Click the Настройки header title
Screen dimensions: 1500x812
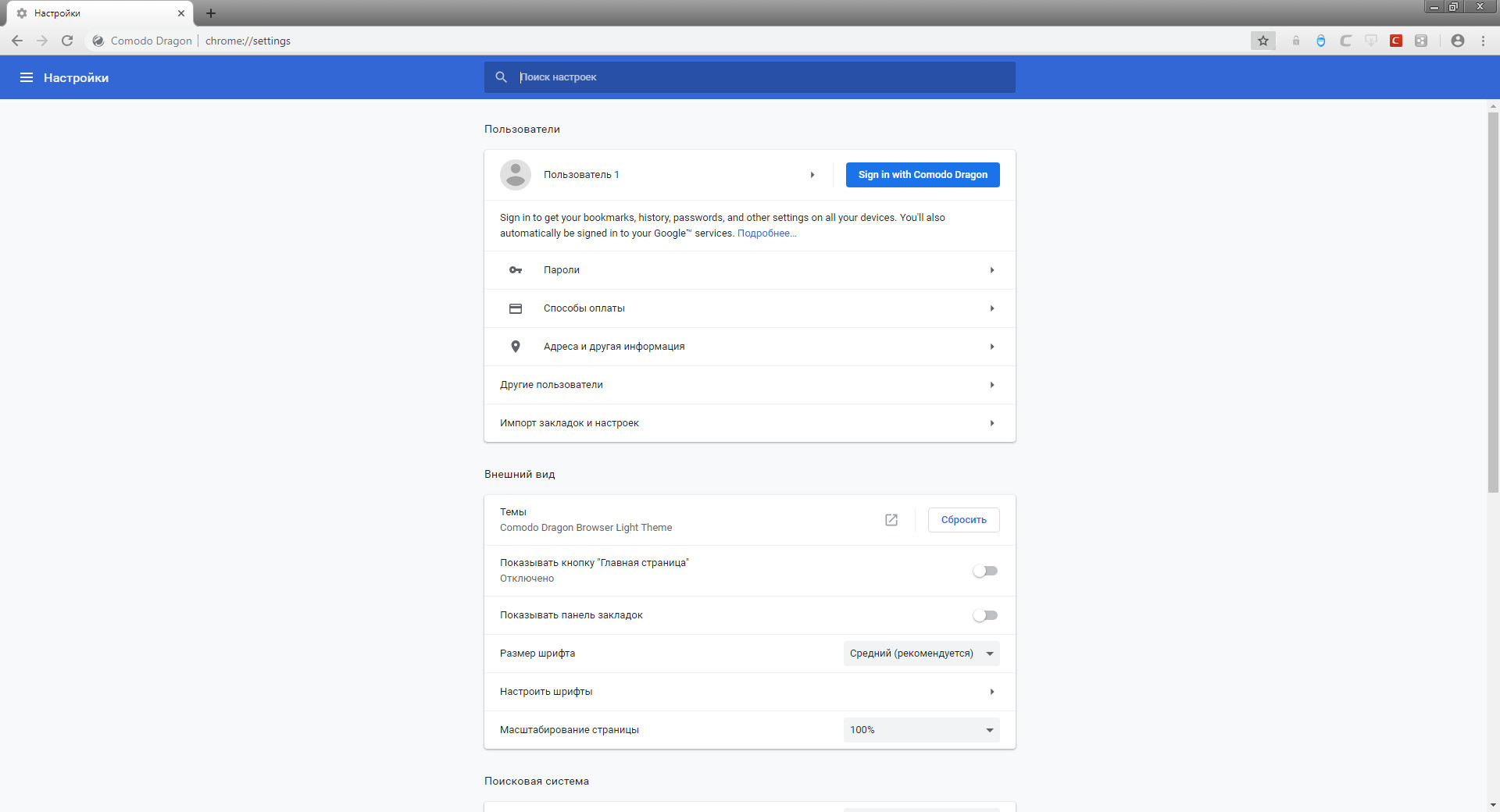click(76, 77)
